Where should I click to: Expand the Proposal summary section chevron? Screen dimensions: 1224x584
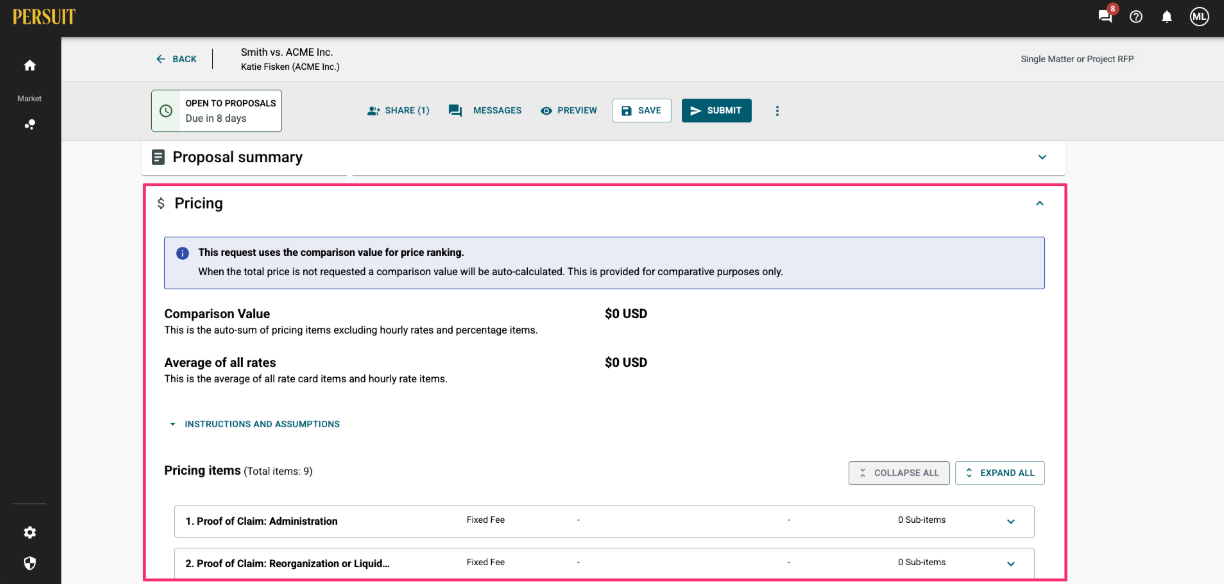click(1042, 157)
